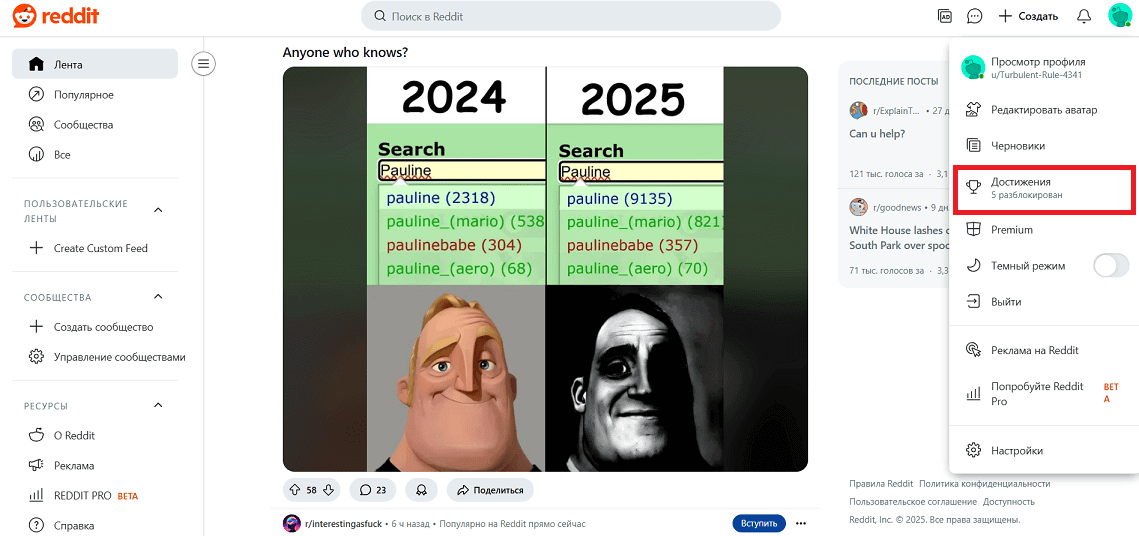
Task: Open the chat icon
Action: click(974, 16)
